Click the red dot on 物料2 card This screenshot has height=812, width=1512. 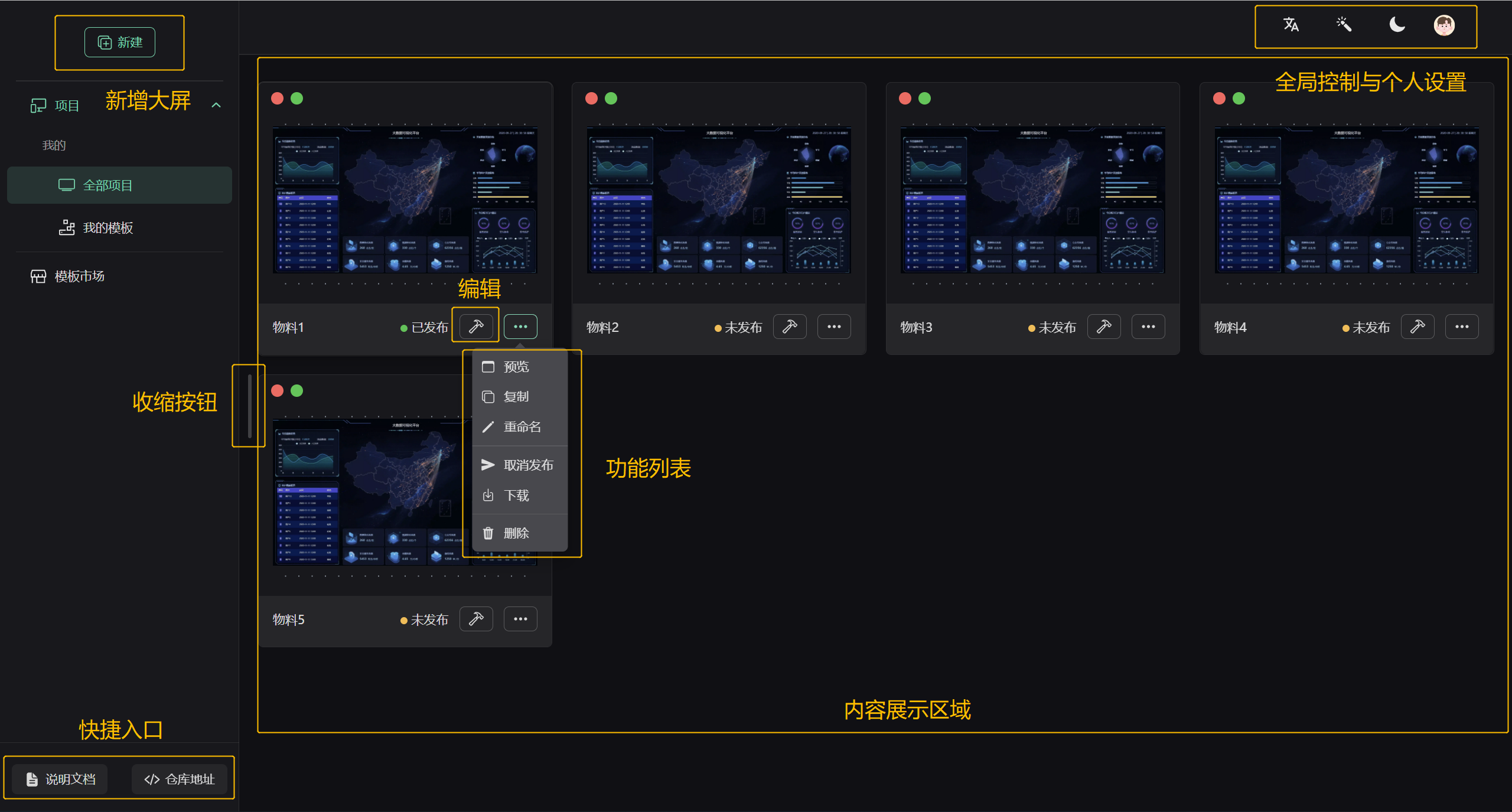point(591,99)
